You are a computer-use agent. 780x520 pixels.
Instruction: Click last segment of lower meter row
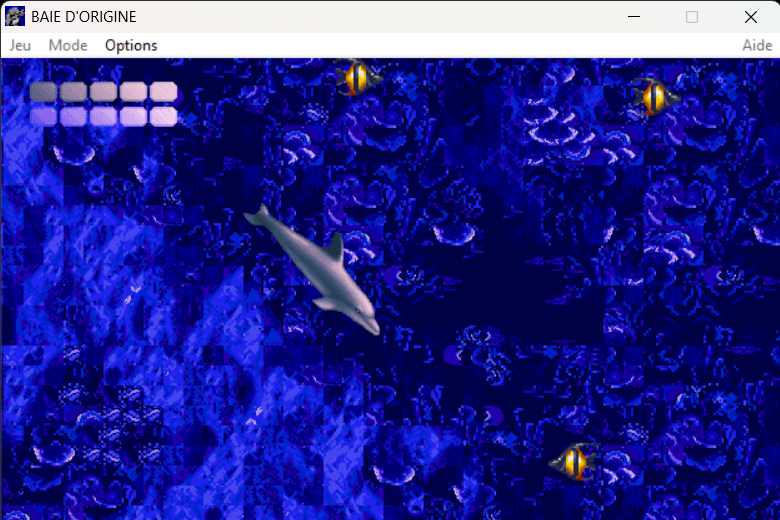click(x=163, y=117)
